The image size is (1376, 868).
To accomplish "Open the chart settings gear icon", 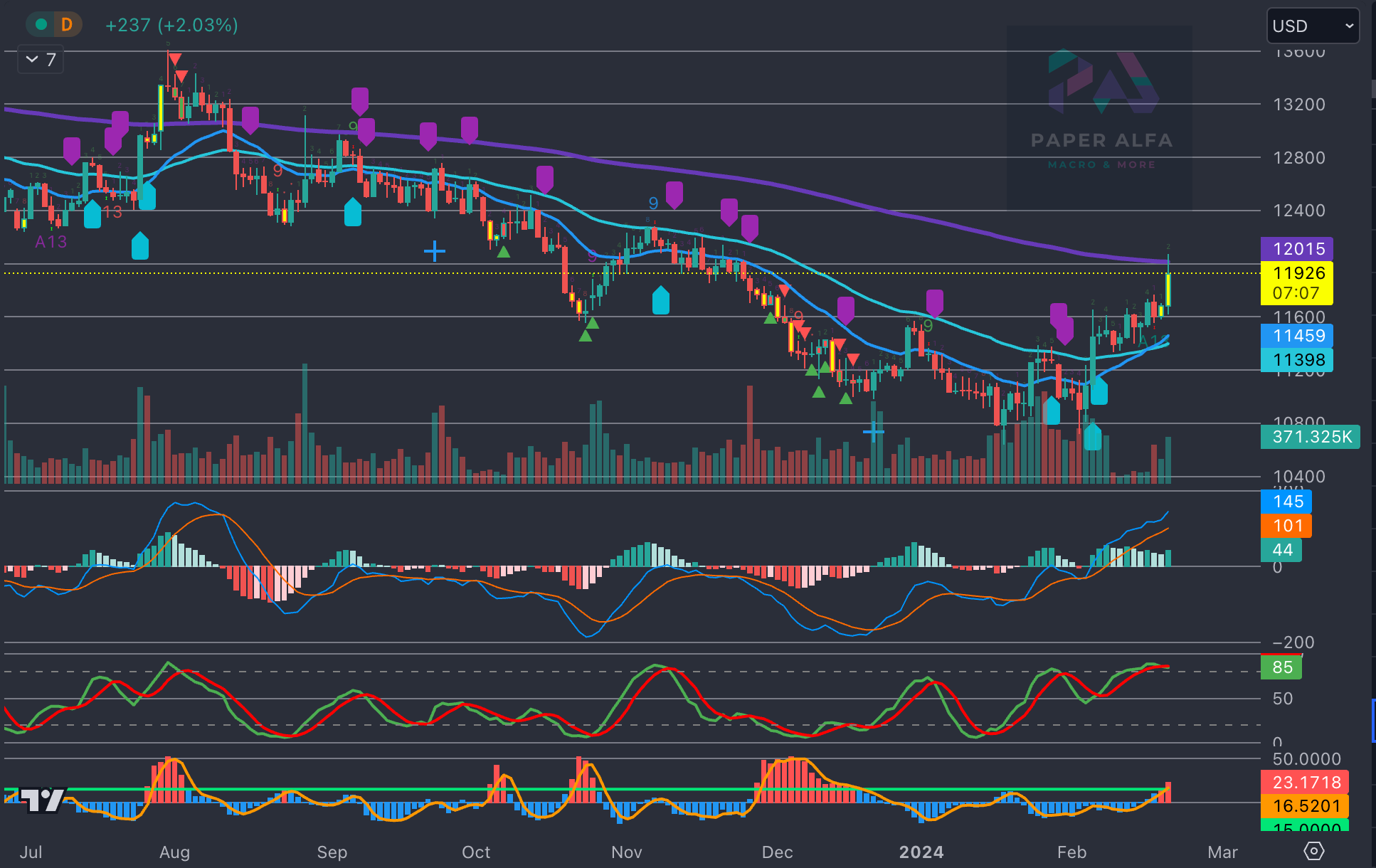I will pos(1313,851).
